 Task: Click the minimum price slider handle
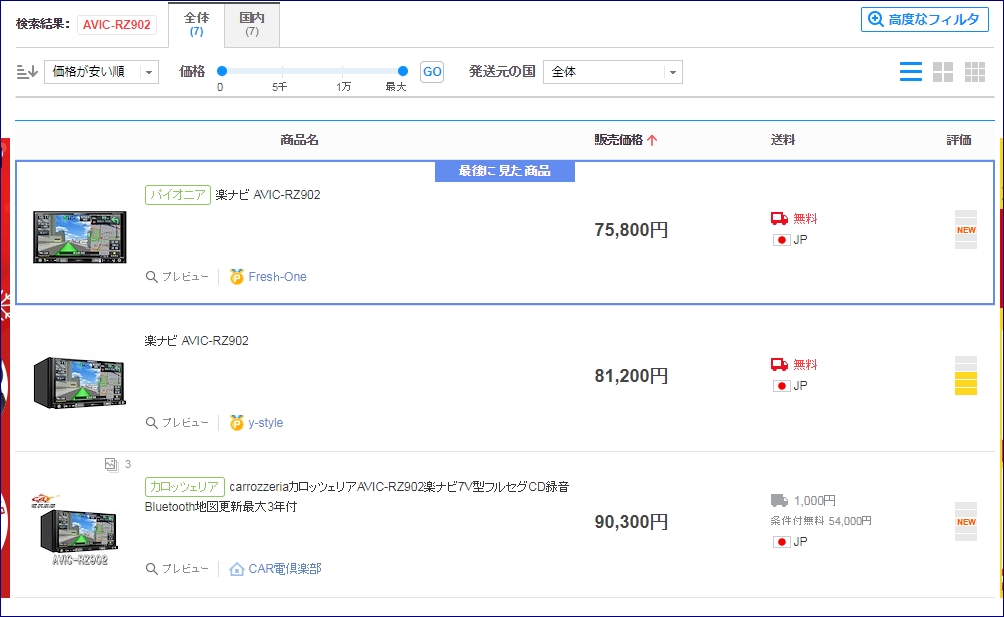pyautogui.click(x=222, y=71)
